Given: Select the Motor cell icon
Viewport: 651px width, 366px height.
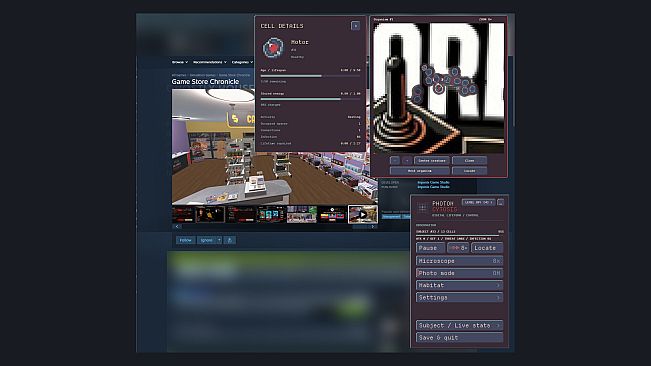Looking at the screenshot, I should 273,47.
